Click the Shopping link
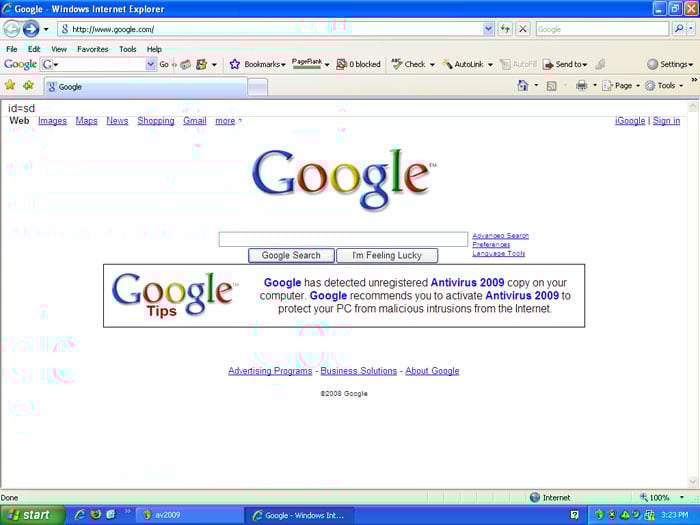This screenshot has height=525, width=700. [156, 121]
